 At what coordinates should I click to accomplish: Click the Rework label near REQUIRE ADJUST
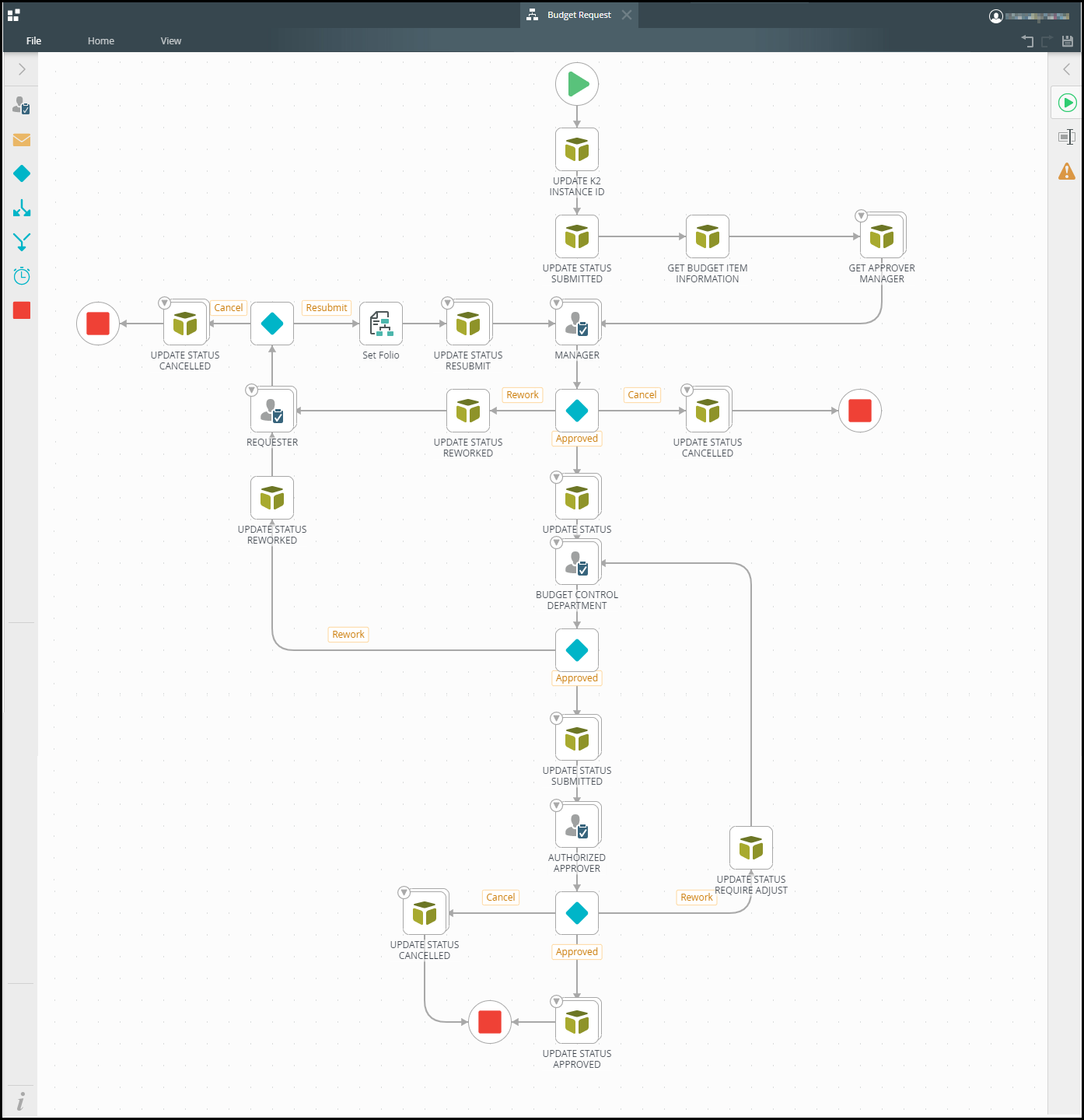click(697, 898)
